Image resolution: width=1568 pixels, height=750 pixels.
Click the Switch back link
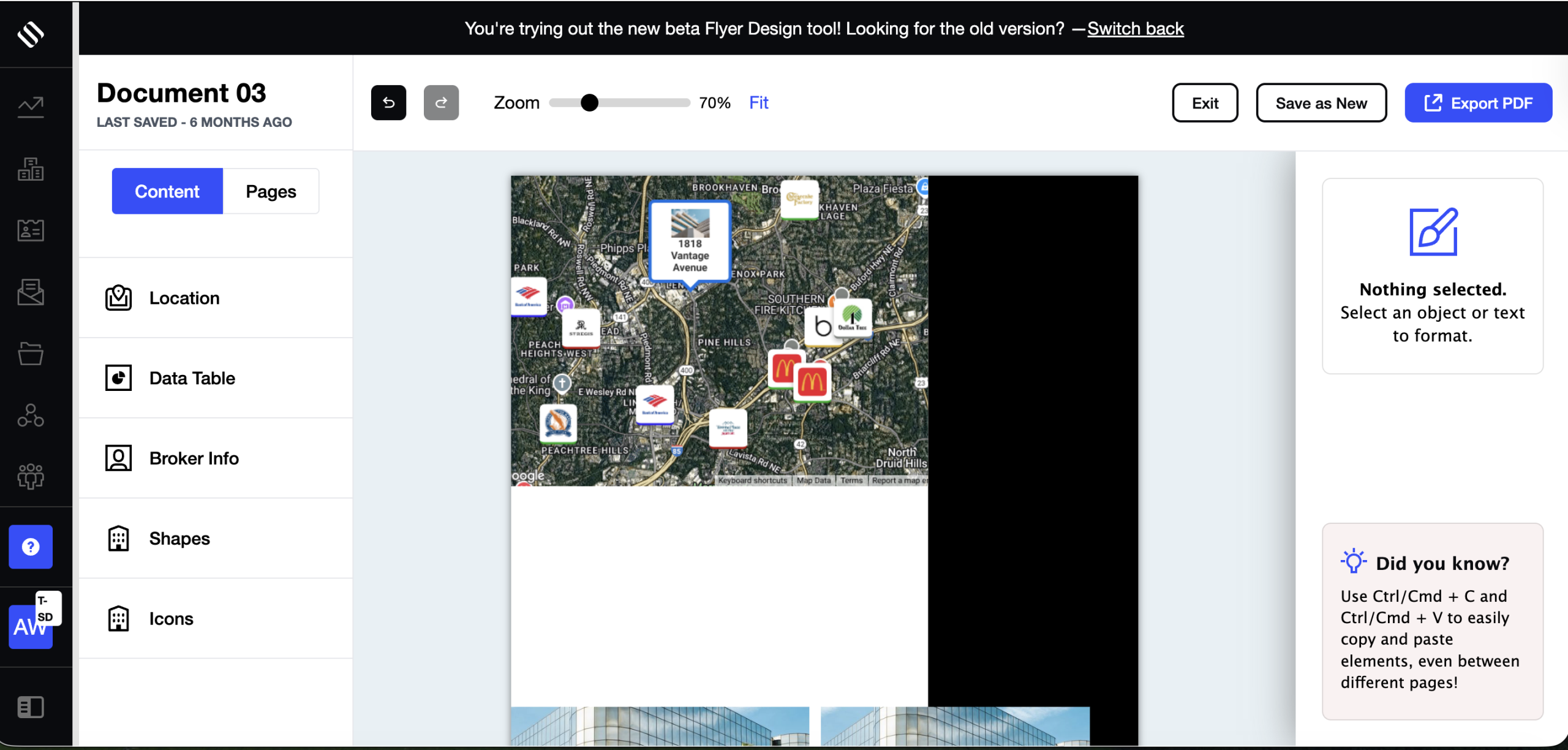pos(1135,29)
